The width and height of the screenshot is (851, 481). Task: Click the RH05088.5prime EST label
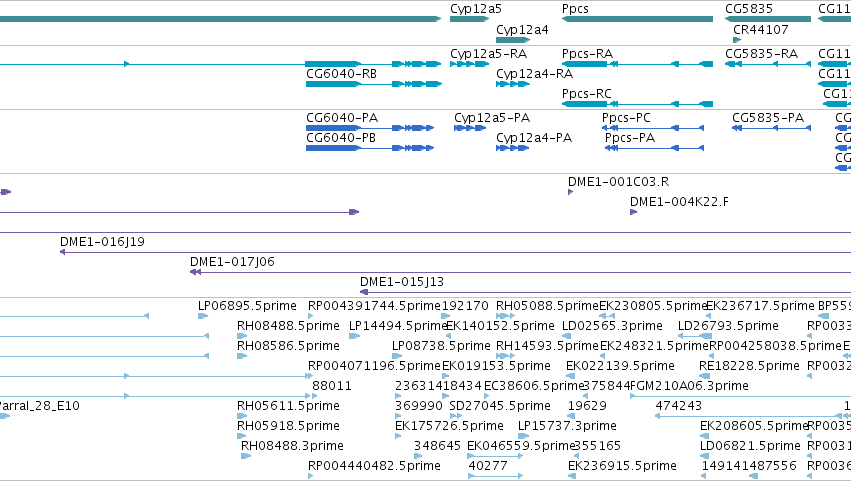pos(547,306)
